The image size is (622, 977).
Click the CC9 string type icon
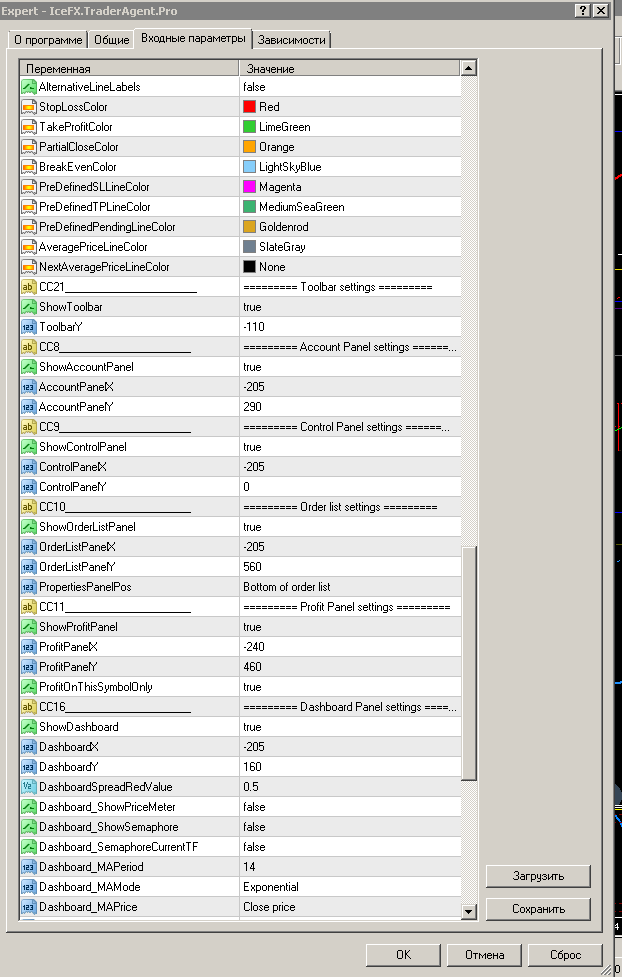29,427
